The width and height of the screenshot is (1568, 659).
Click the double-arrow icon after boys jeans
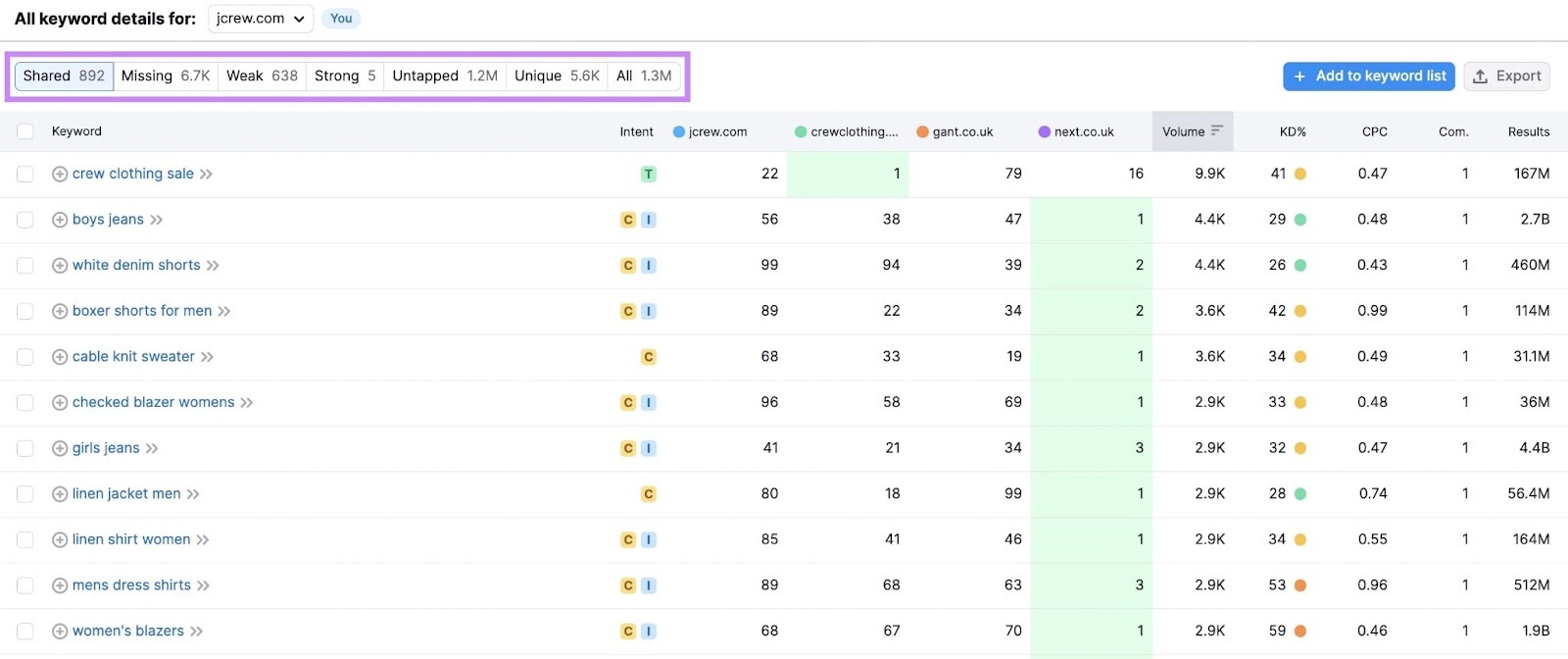pyautogui.click(x=157, y=220)
